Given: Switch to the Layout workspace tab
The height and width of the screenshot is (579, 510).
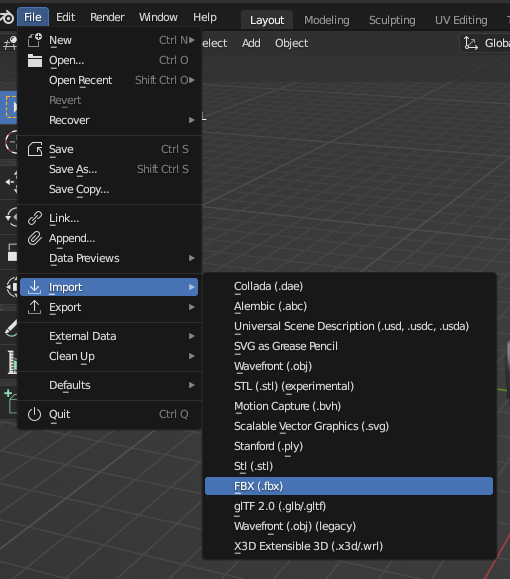Looking at the screenshot, I should point(267,20).
